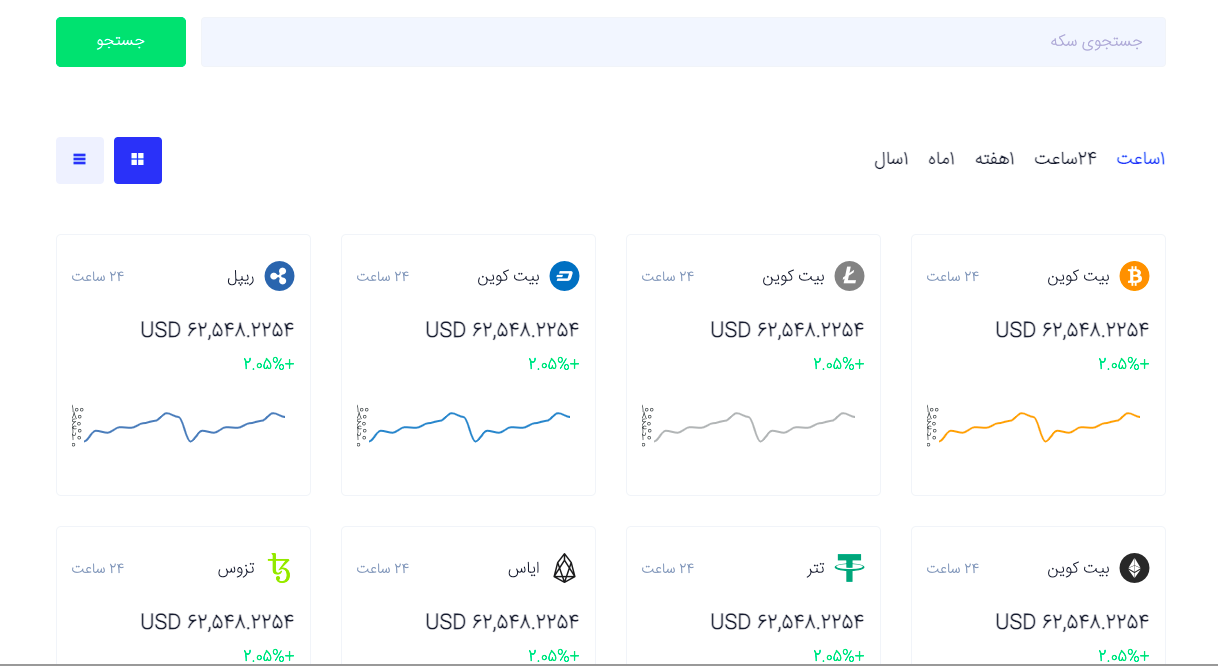
Task: Select the ۱سال time range tab
Action: point(892,159)
